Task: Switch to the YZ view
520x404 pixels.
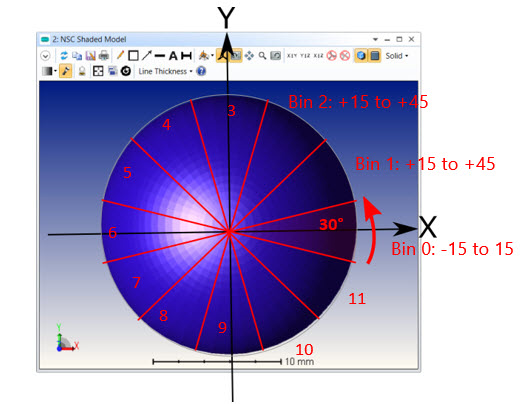Action: click(305, 56)
